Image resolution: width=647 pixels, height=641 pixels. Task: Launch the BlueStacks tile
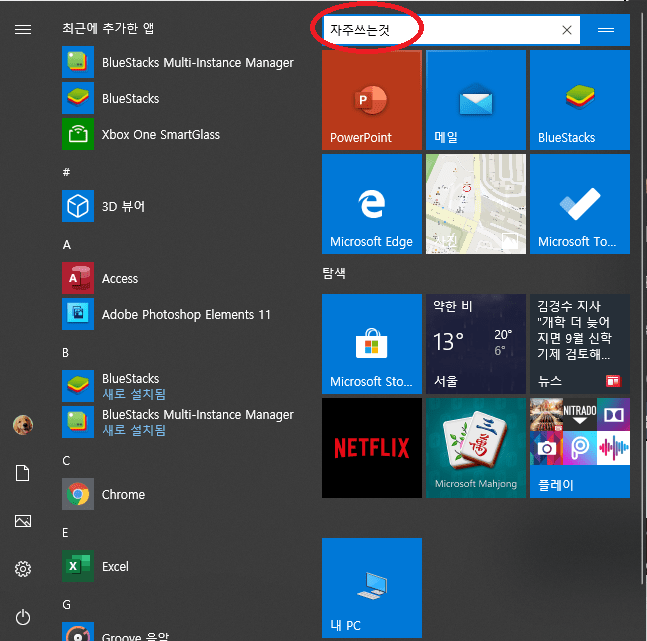point(580,100)
